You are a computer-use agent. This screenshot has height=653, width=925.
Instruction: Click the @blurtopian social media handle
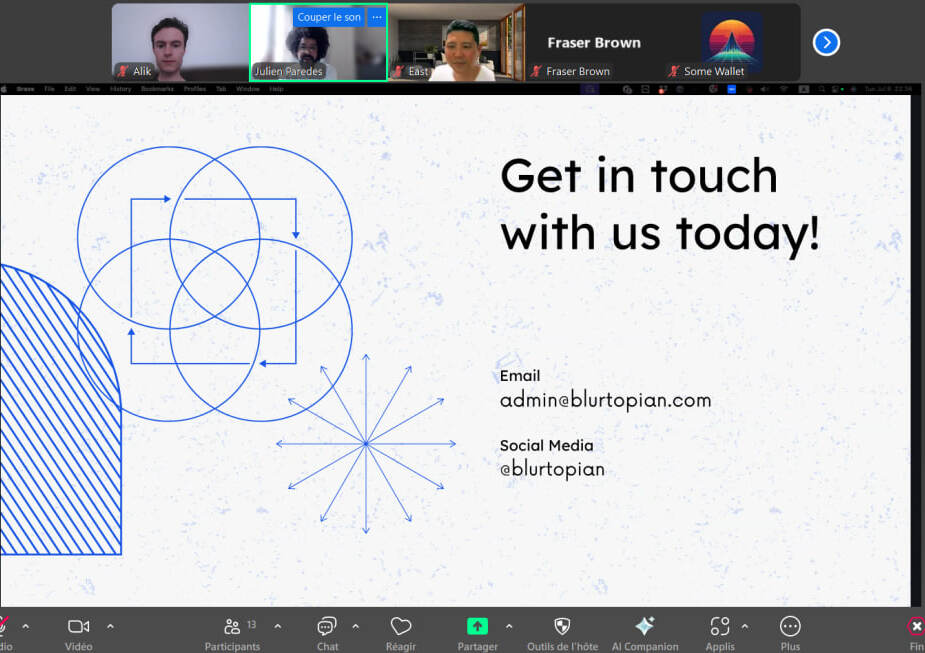552,470
